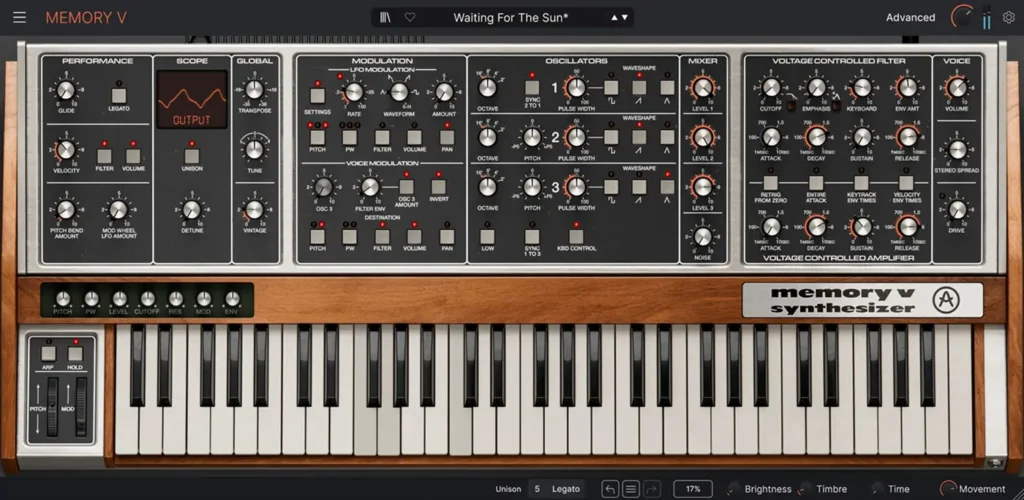This screenshot has height=500, width=1024.
Task: Toggle LFO Filter destination button
Action: 382,137
